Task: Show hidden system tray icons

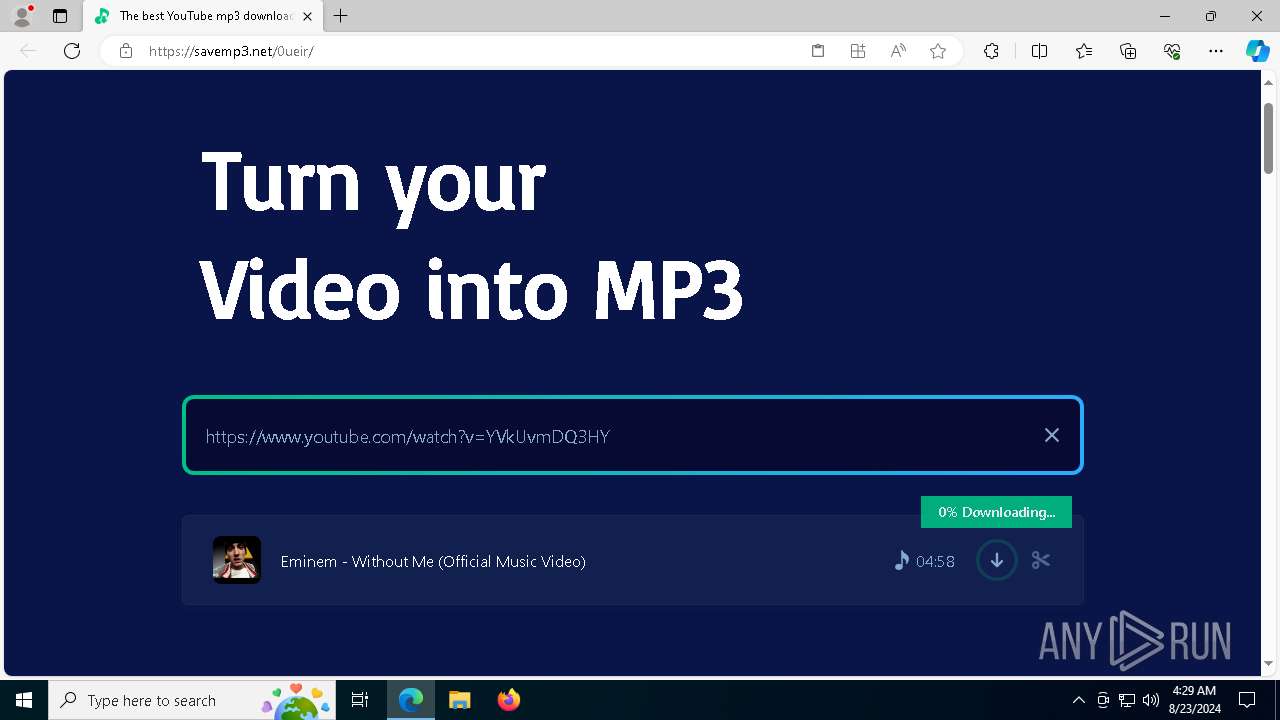Action: [1078, 700]
